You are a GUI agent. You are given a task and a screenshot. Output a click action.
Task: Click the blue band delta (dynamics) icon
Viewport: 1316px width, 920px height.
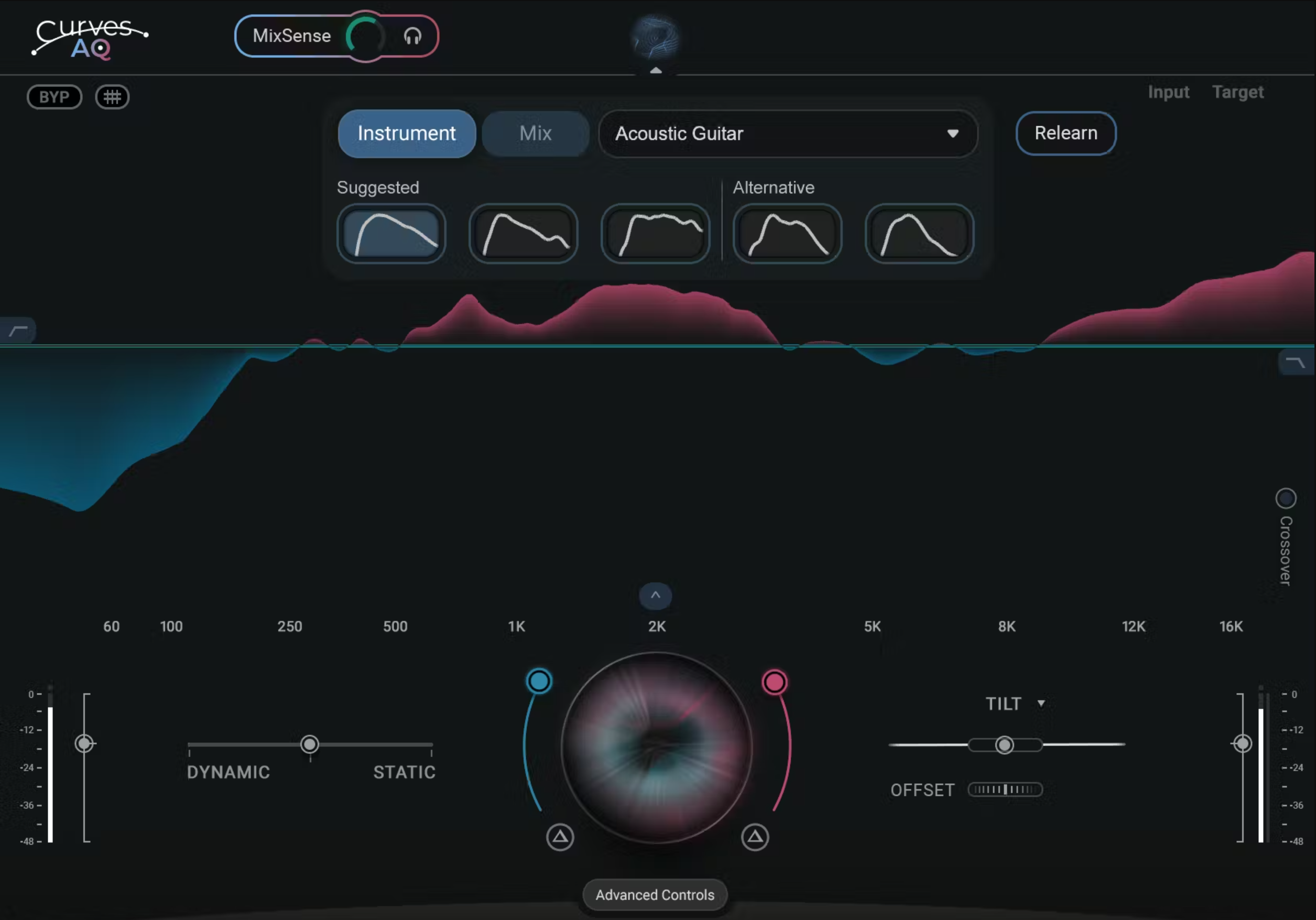tap(559, 837)
